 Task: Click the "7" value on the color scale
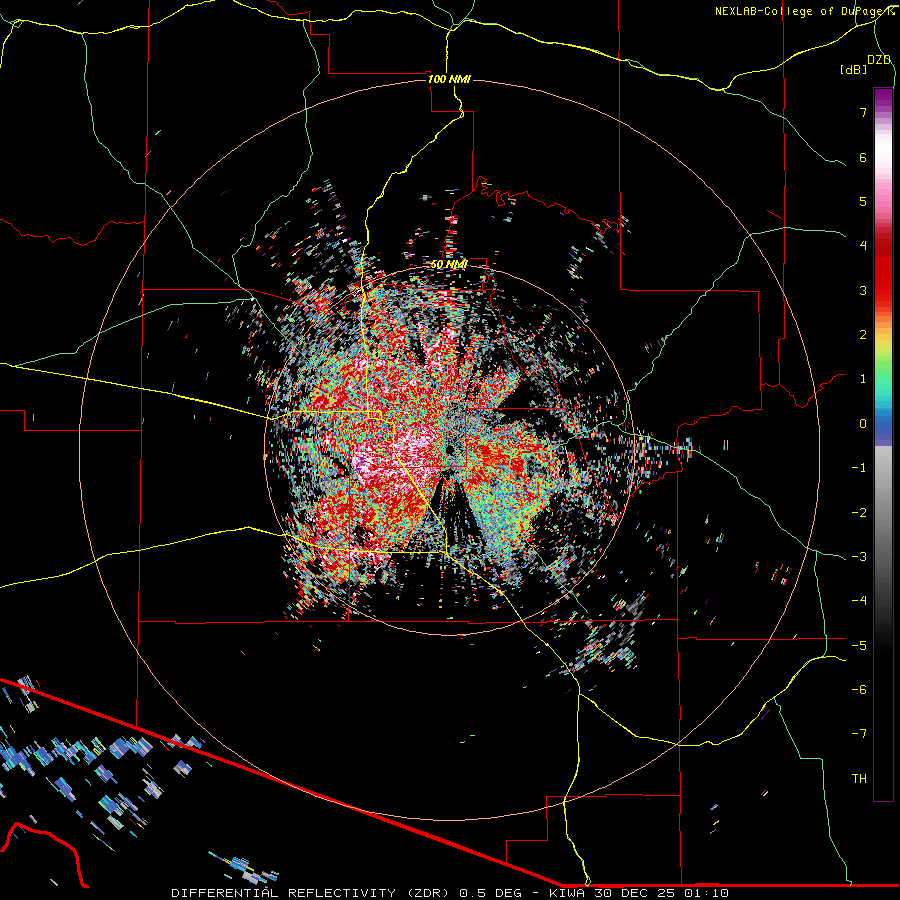863,112
